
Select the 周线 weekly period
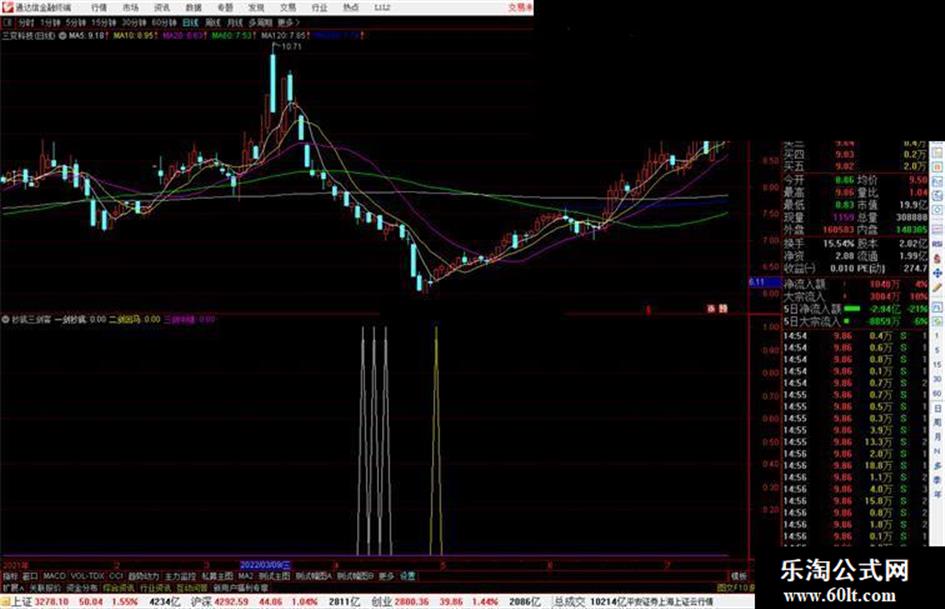pos(213,22)
